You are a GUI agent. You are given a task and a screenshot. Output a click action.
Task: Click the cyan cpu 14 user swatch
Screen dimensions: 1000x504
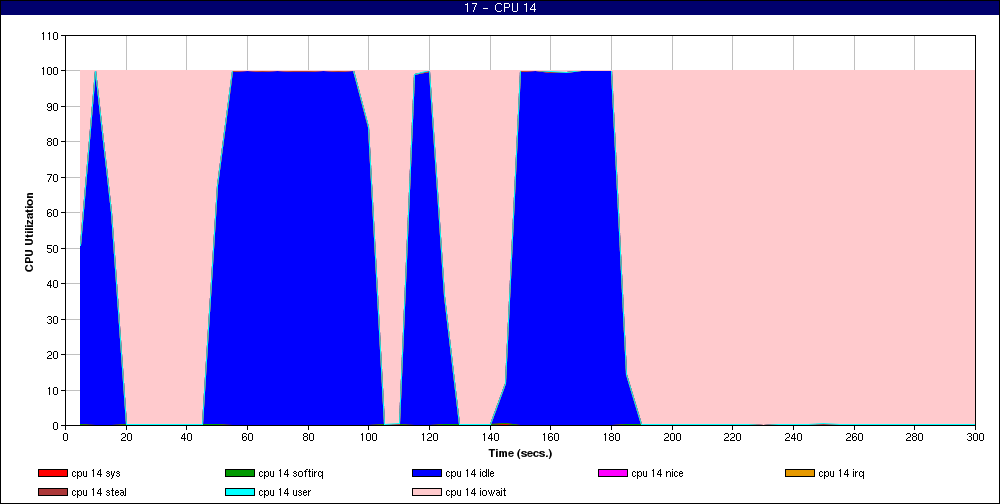239,493
